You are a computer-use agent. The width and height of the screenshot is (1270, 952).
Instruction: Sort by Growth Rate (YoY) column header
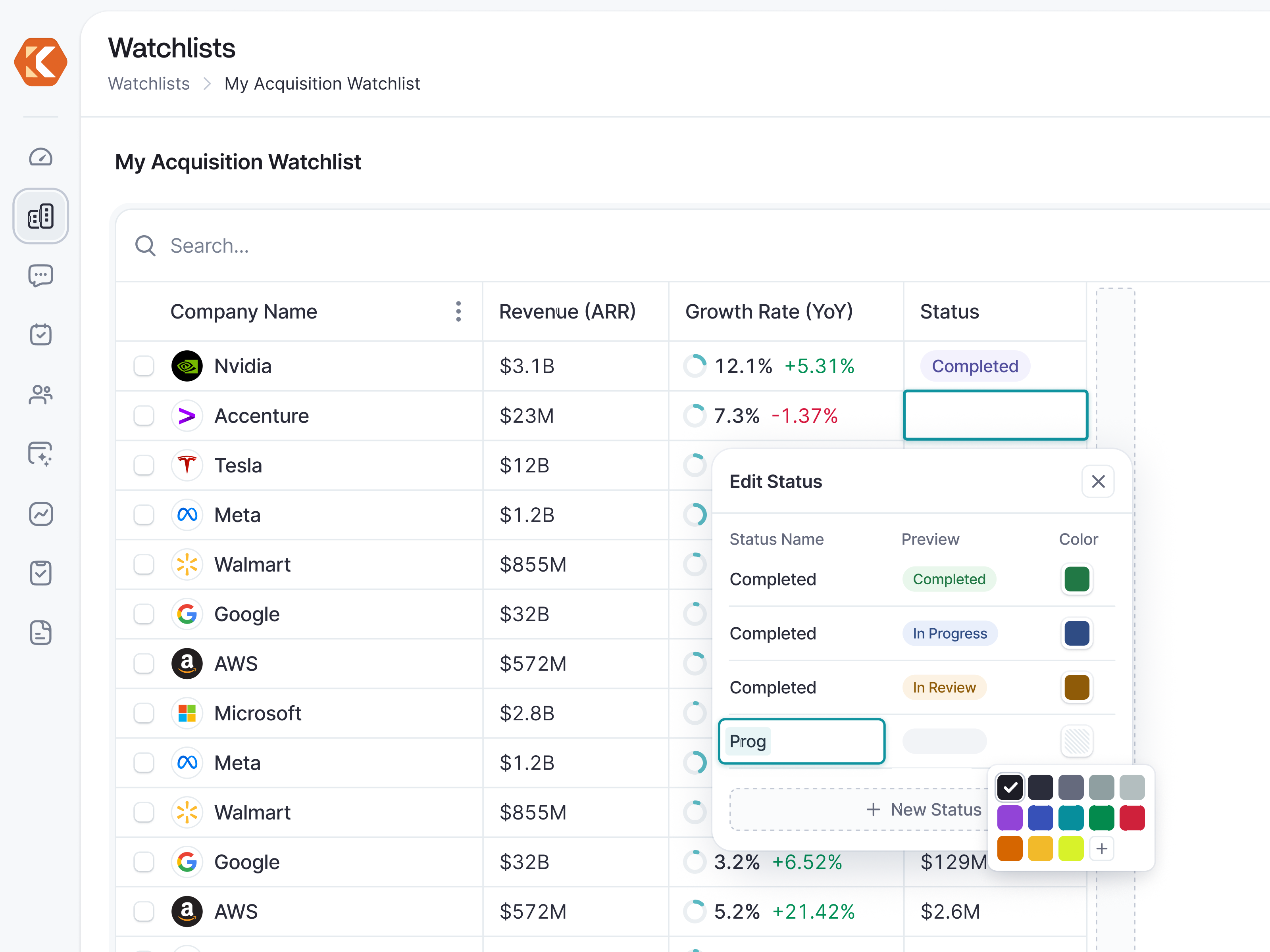point(769,312)
